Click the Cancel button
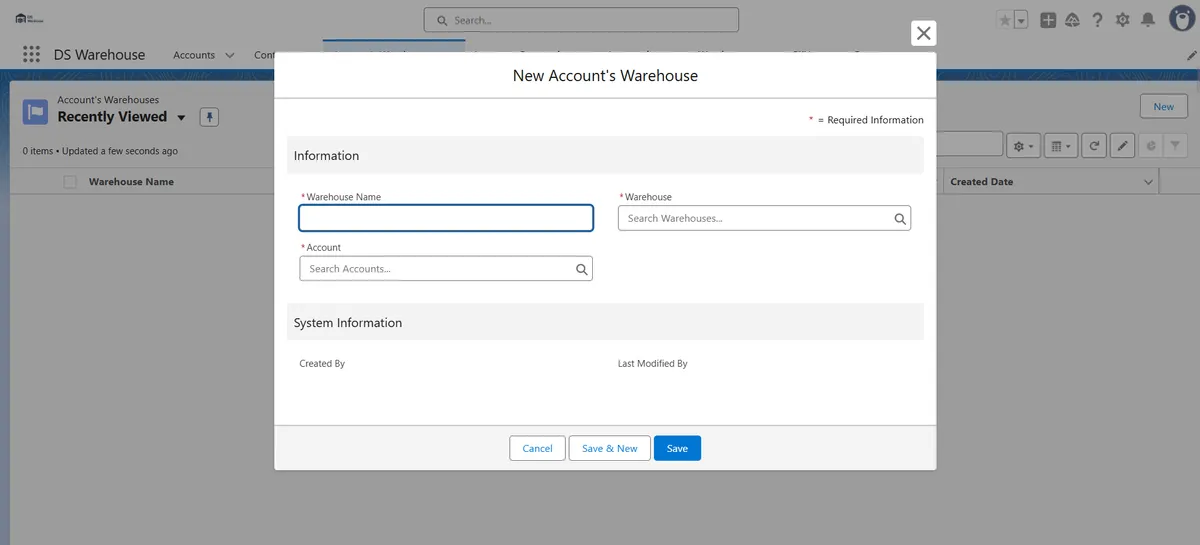The image size is (1200, 545). pos(537,448)
